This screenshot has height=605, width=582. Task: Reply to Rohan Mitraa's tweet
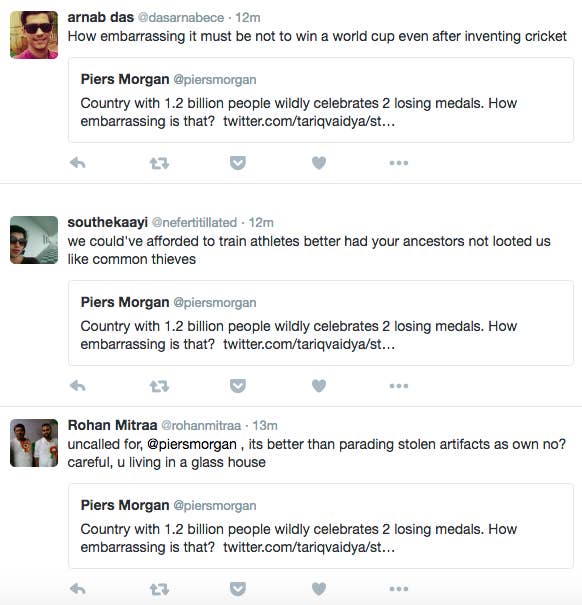78,589
